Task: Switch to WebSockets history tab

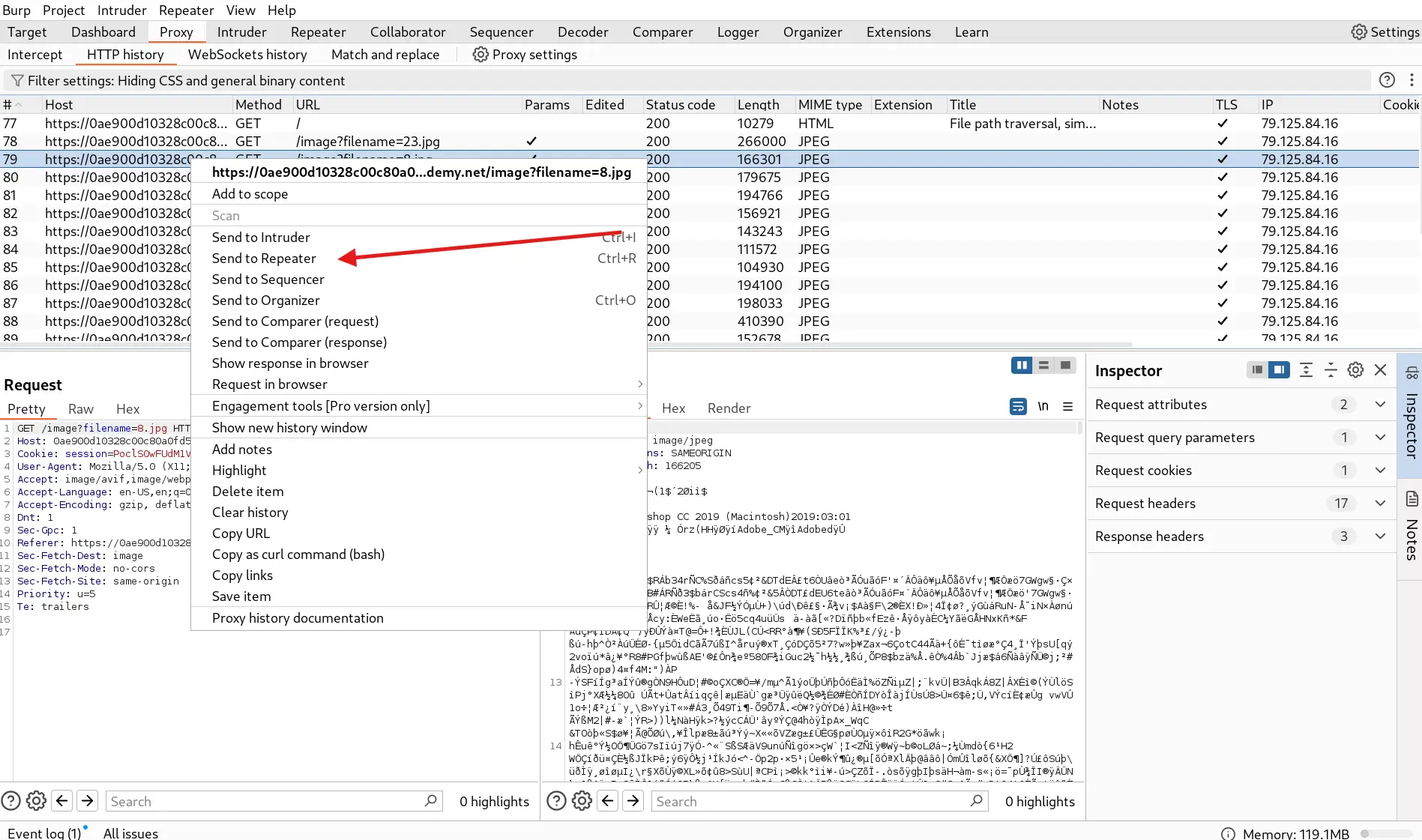Action: tap(247, 55)
